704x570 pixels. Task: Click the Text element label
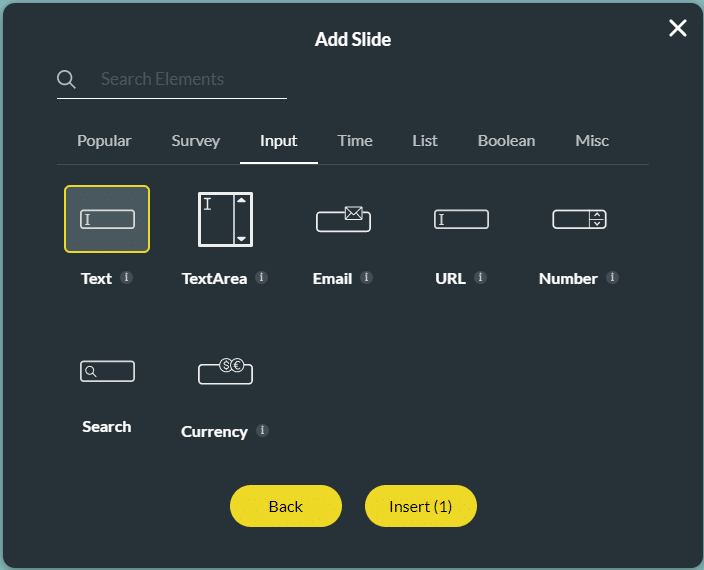coord(96,279)
